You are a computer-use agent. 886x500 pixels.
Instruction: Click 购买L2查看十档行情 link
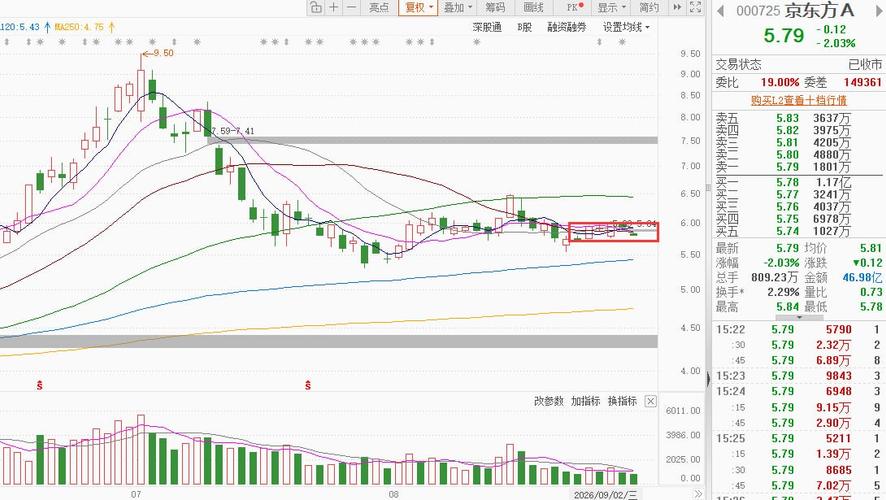click(798, 101)
